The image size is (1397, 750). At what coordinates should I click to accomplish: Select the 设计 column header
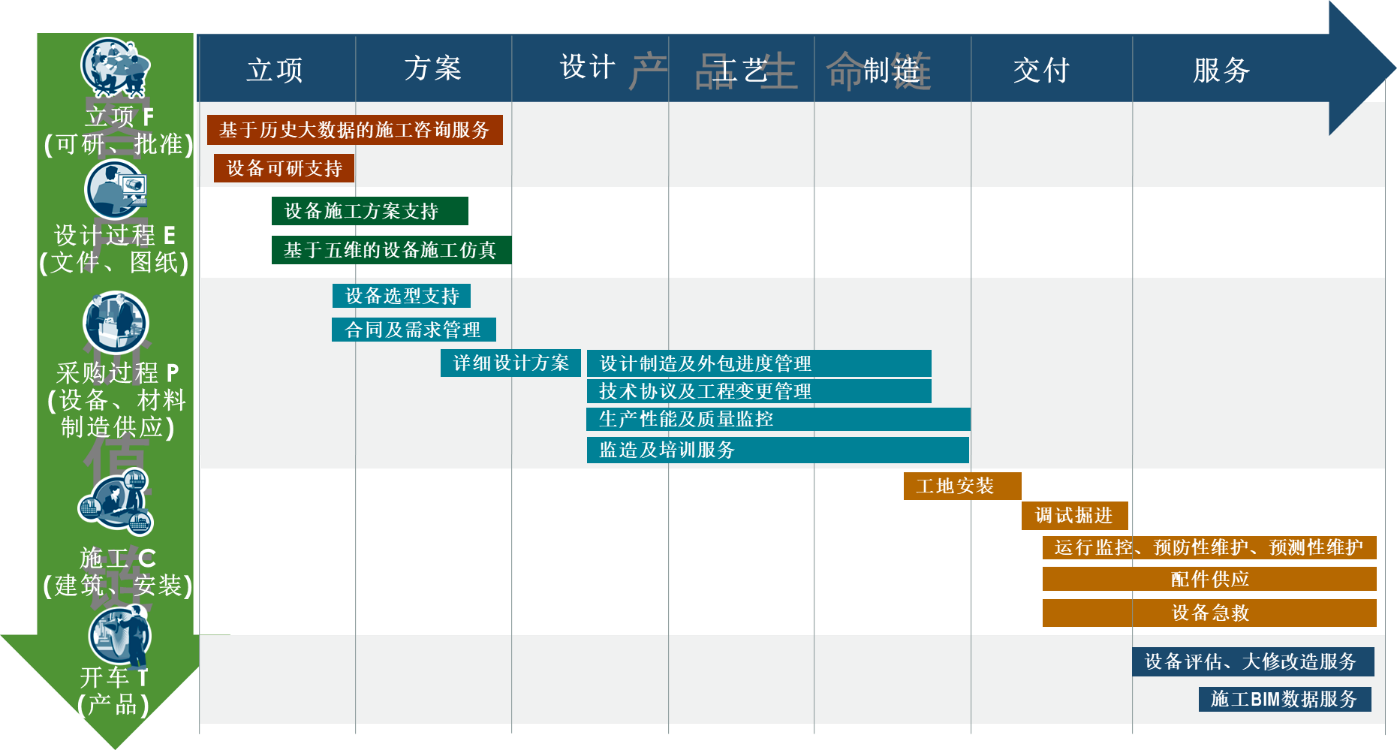tap(589, 69)
